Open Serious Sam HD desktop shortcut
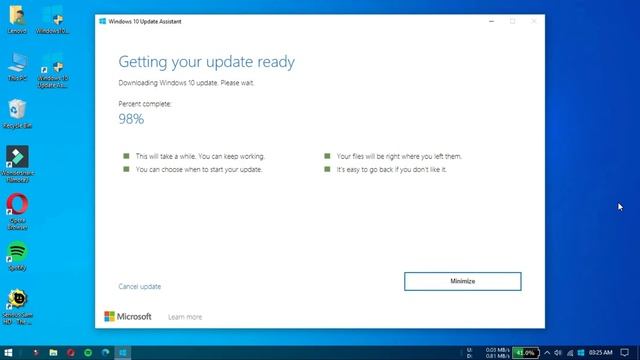 pyautogui.click(x=17, y=307)
